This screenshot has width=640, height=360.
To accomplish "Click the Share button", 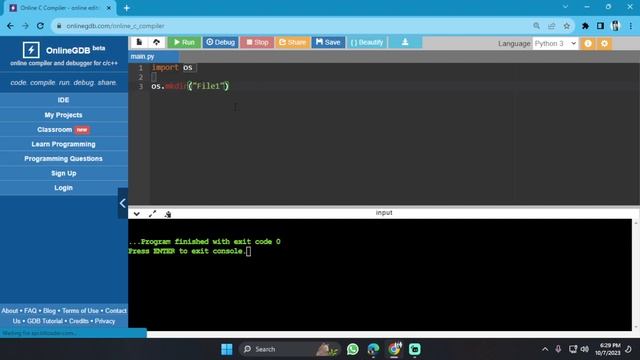I will click(292, 42).
